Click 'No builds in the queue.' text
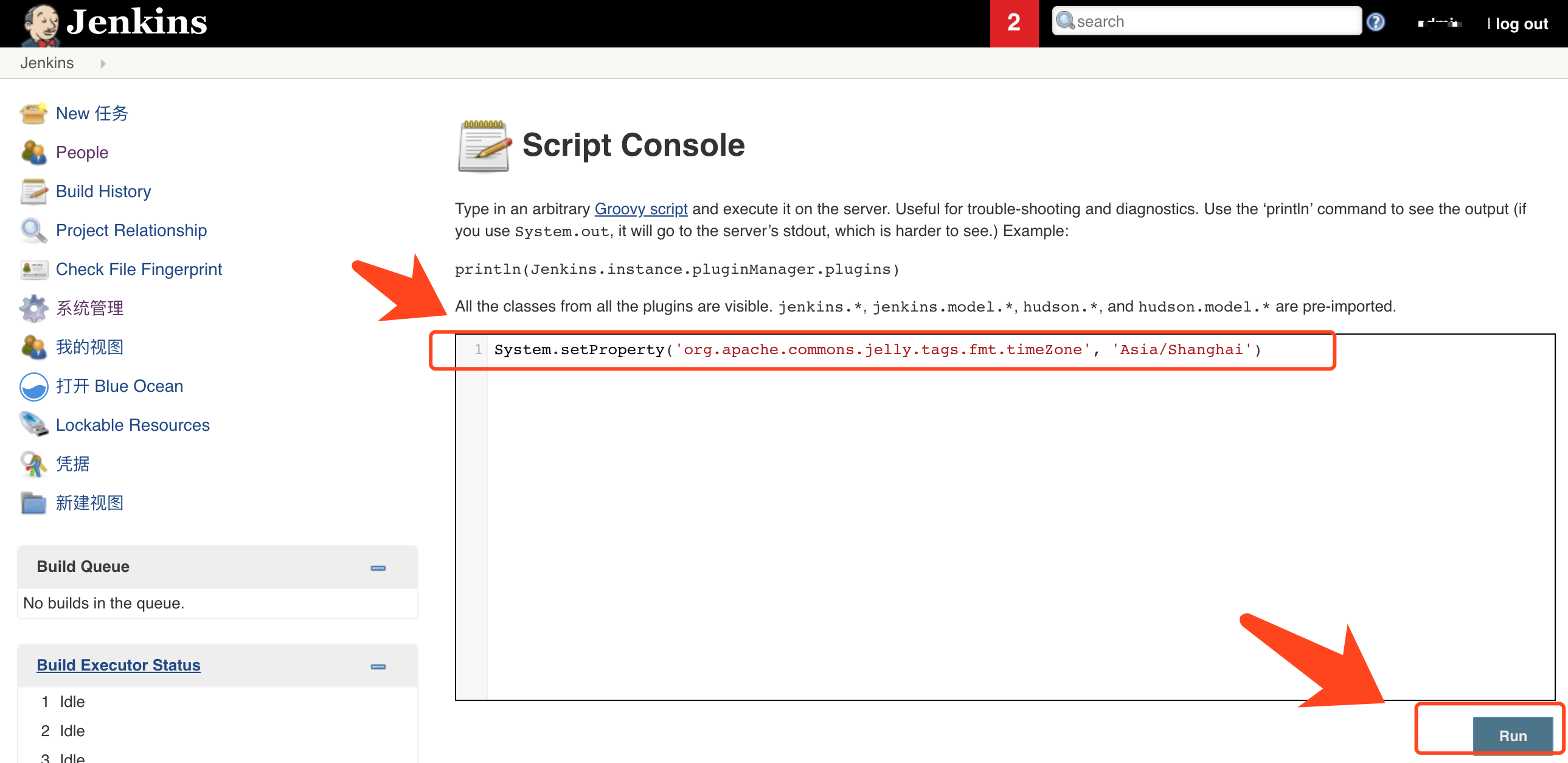Screen dimensions: 1568x763 pyautogui.click(x=103, y=603)
